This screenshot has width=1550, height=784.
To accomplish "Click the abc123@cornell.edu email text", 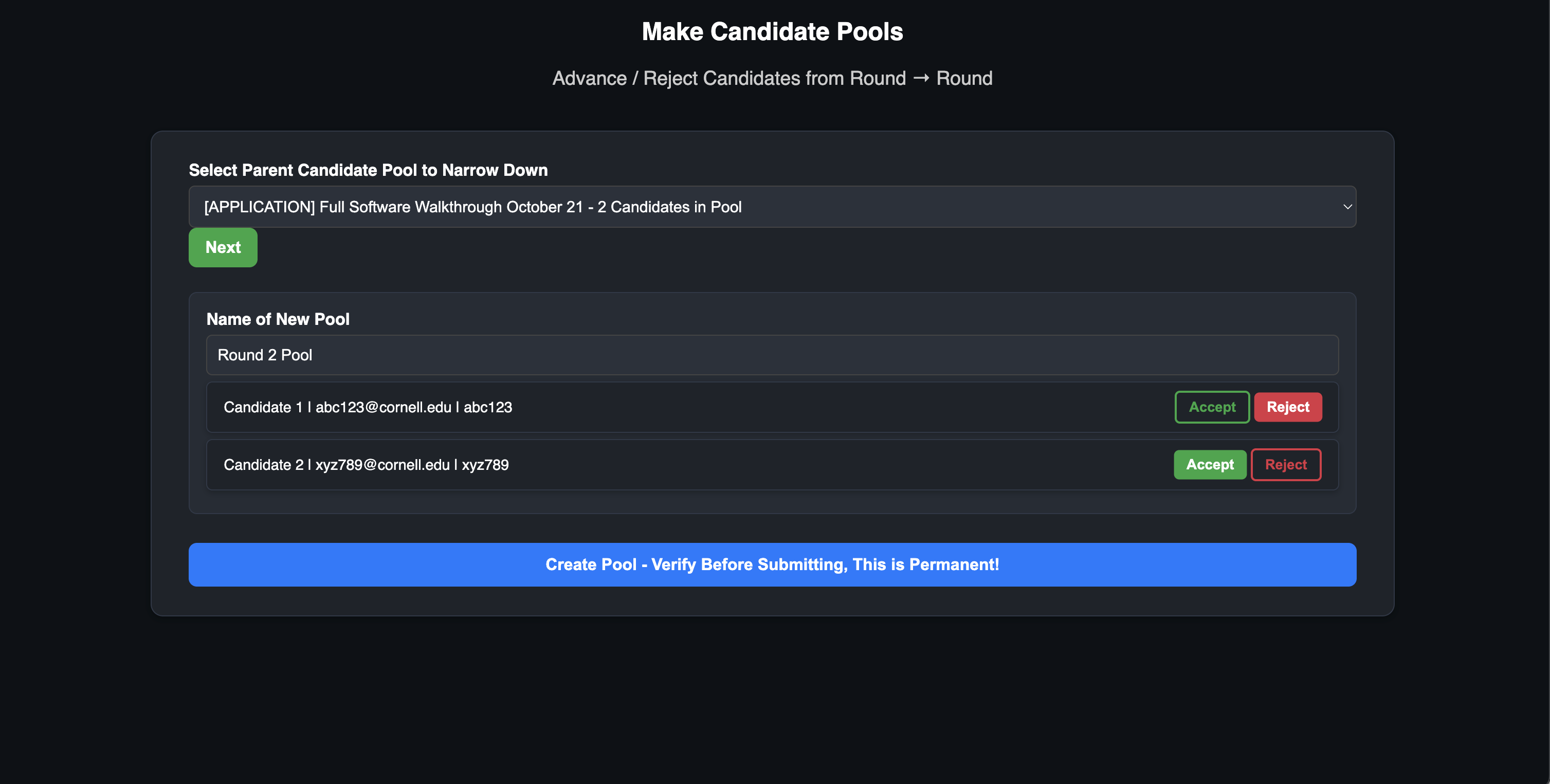I will click(384, 407).
